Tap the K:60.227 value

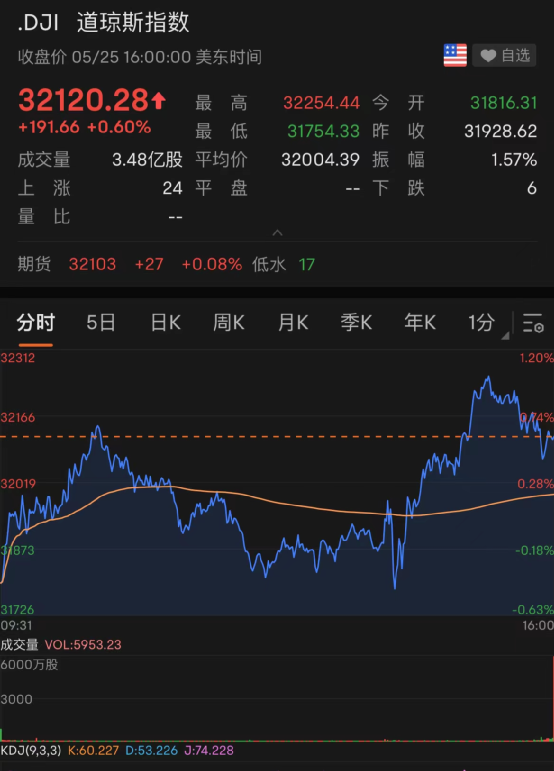coord(93,750)
